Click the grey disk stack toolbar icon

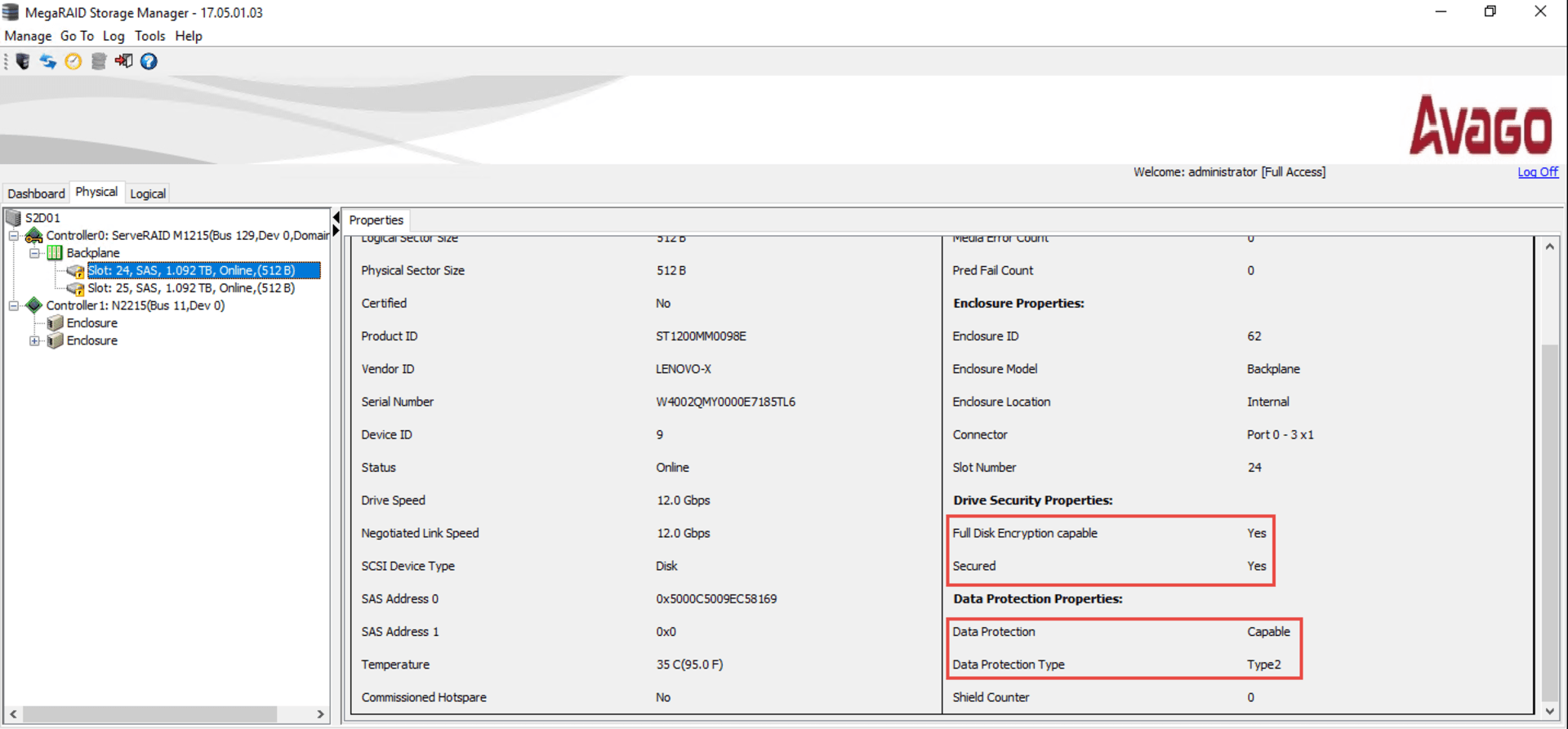99,61
